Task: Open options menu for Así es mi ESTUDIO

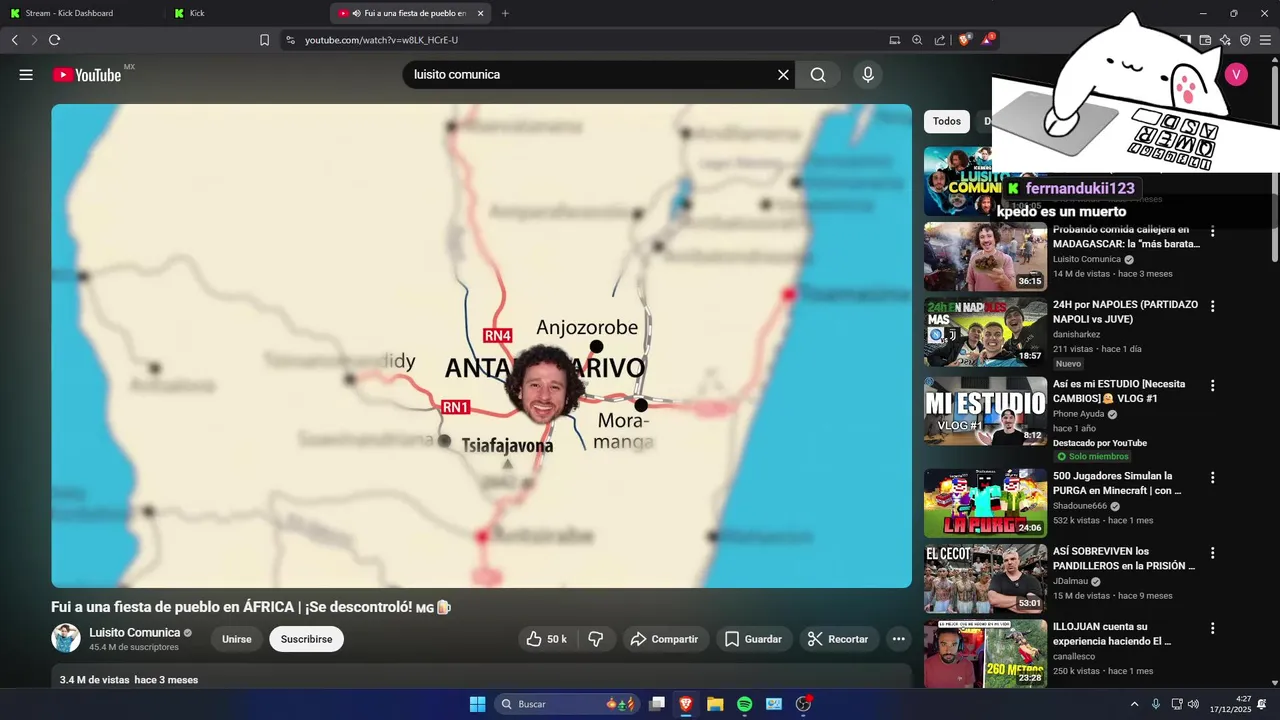Action: 1213,385
